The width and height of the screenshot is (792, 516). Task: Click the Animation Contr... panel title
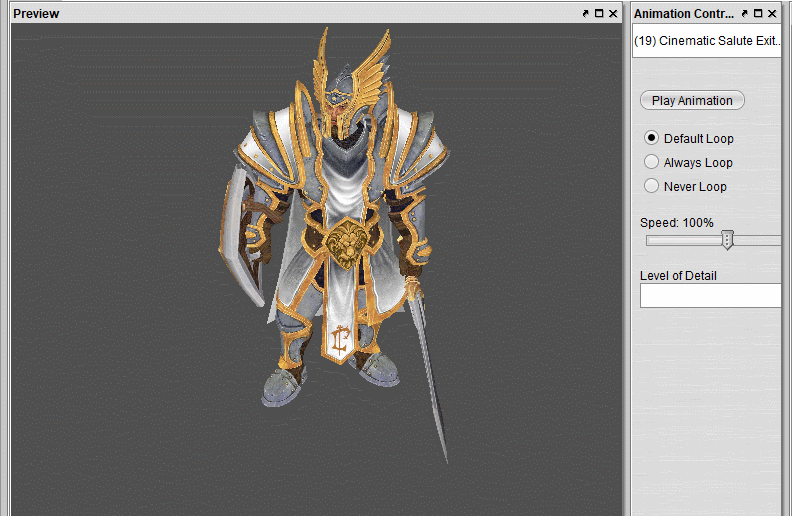click(684, 14)
